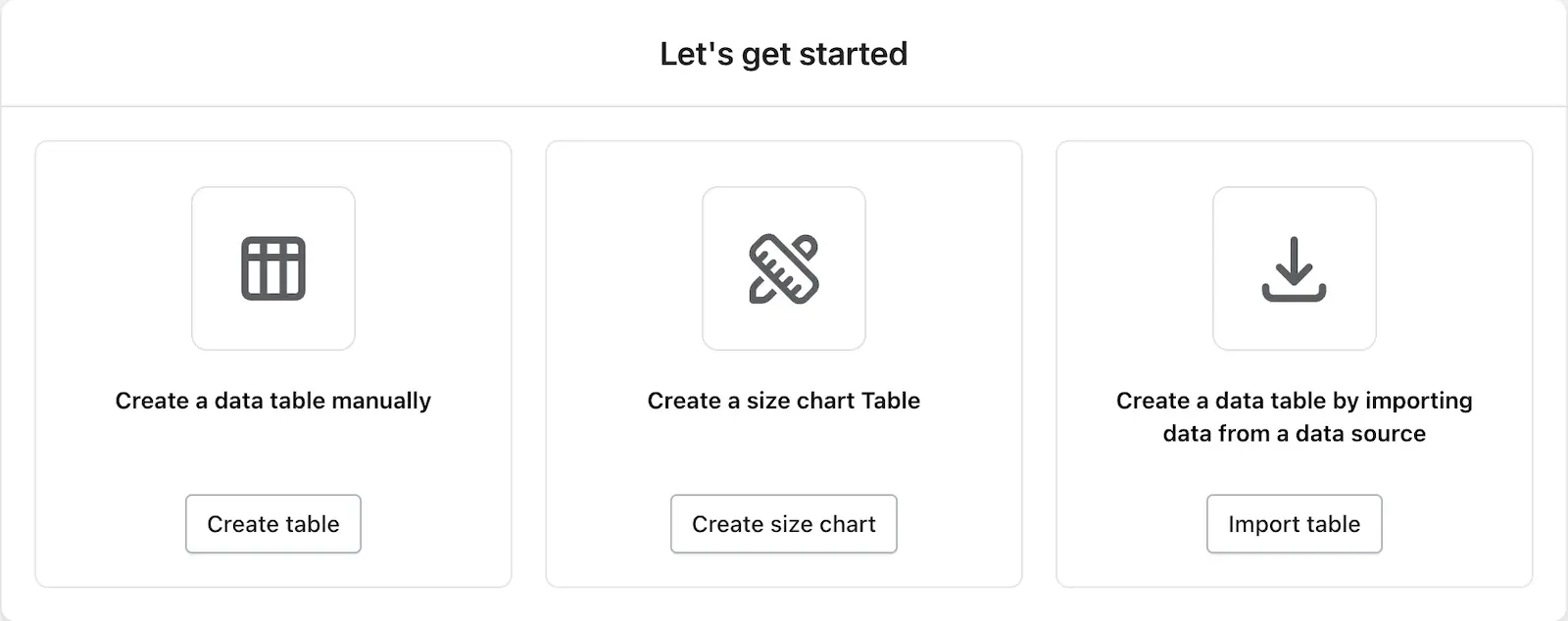This screenshot has height=621, width=1568.
Task: Click the Create size chart button
Action: pyautogui.click(x=784, y=524)
